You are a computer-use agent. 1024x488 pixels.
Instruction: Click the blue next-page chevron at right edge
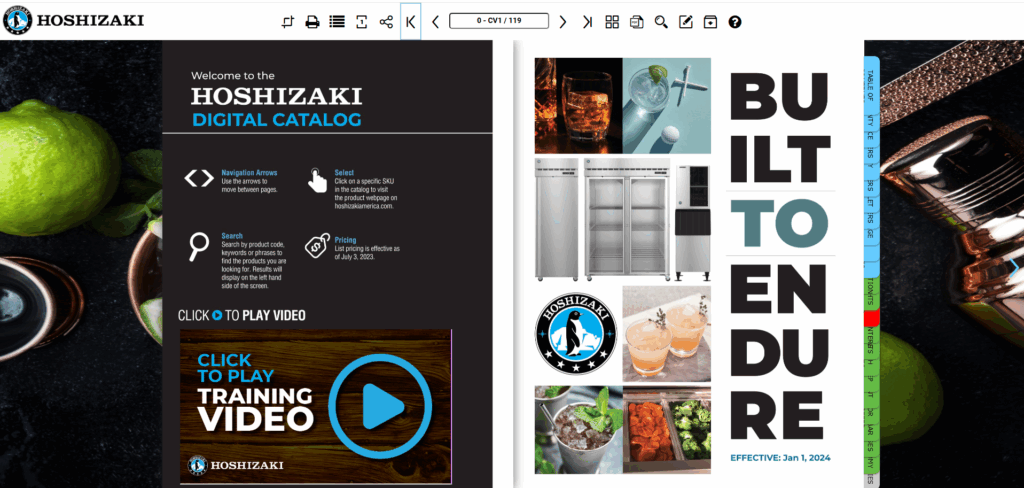point(1015,267)
